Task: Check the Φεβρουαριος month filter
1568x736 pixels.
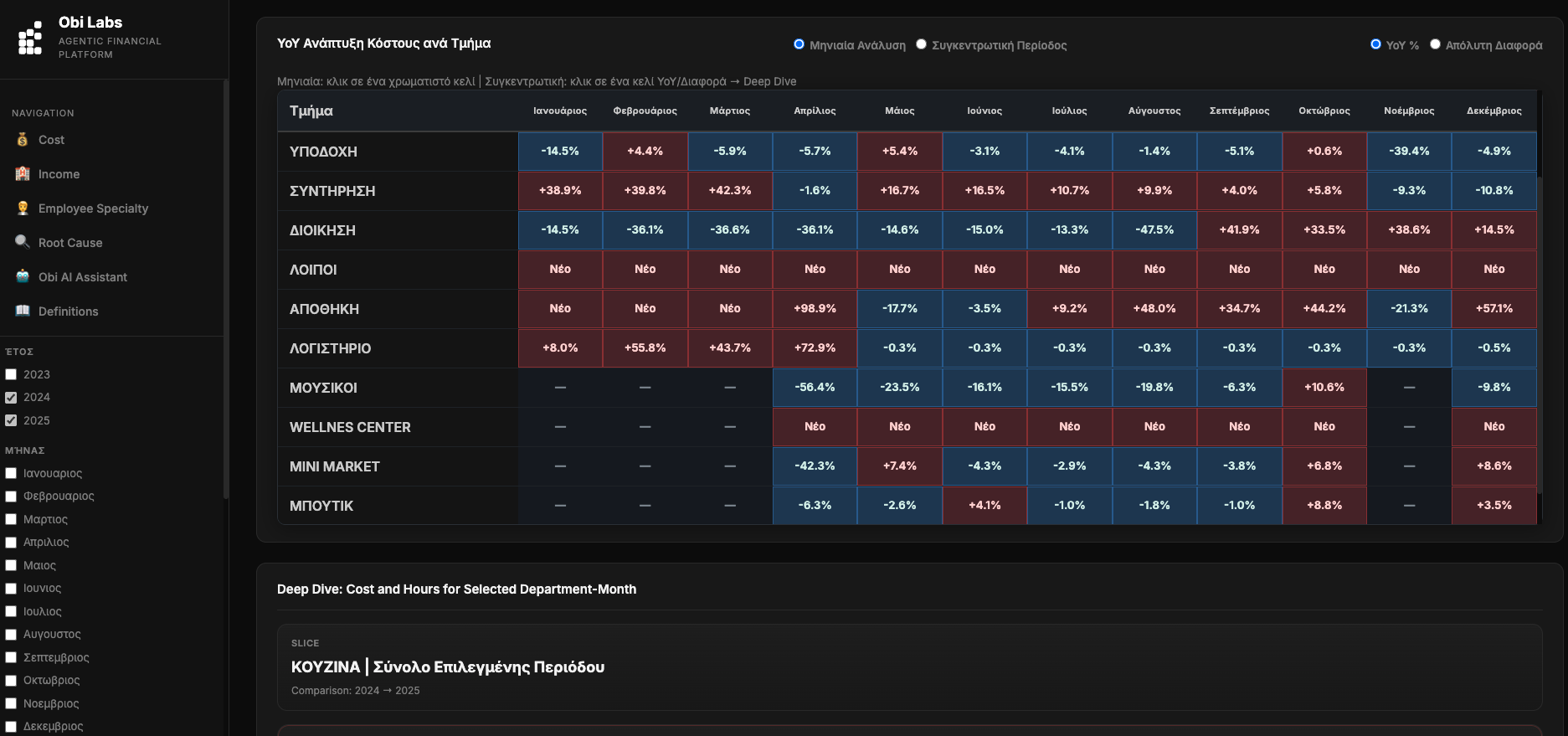Action: [x=11, y=497]
